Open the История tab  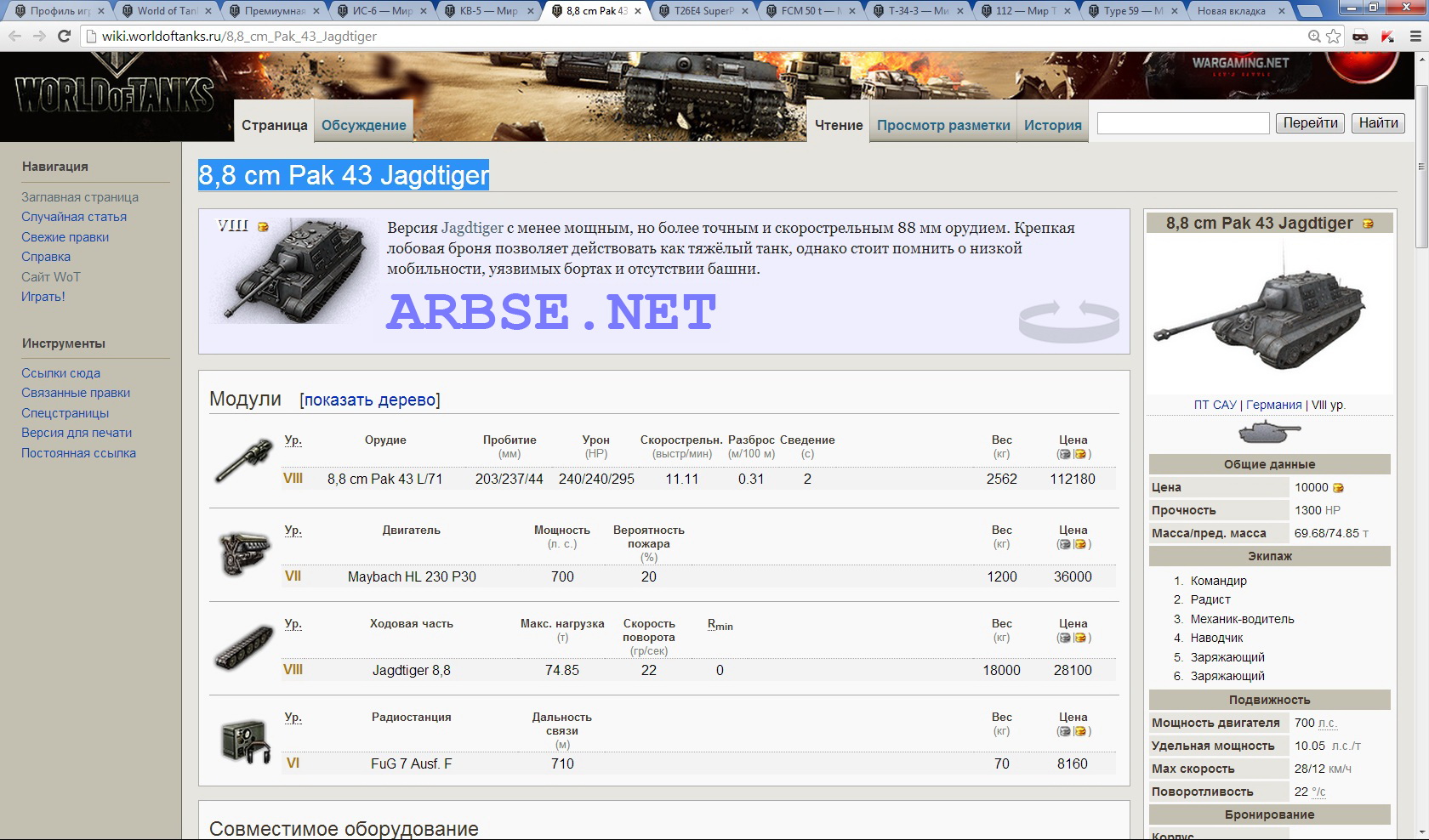1053,125
